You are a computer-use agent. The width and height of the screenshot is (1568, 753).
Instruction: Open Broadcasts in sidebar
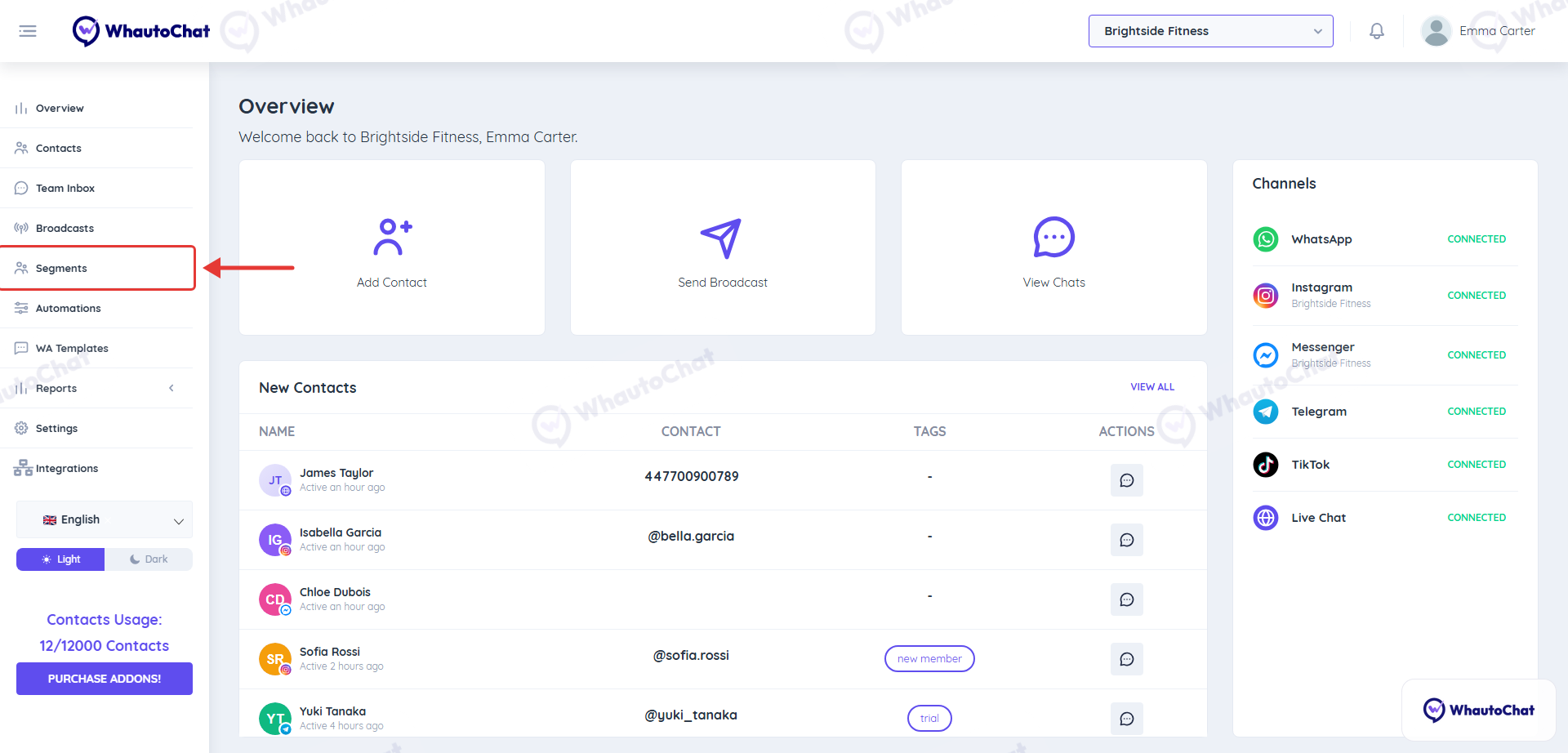(96, 228)
